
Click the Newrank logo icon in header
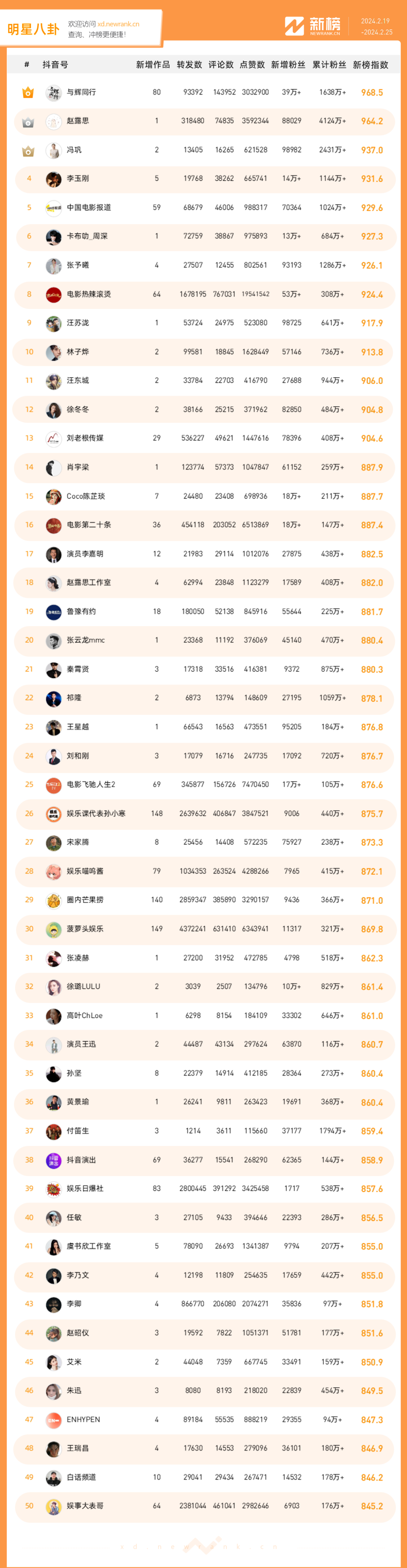[x=294, y=26]
